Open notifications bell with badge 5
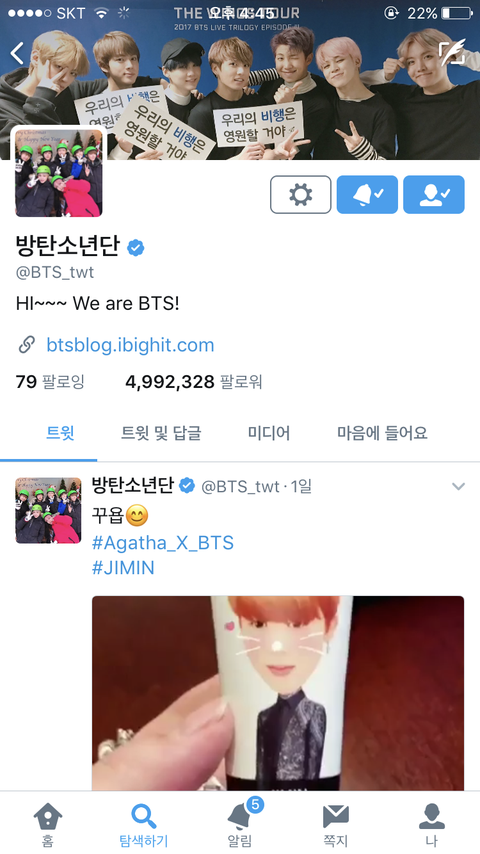 (x=240, y=825)
